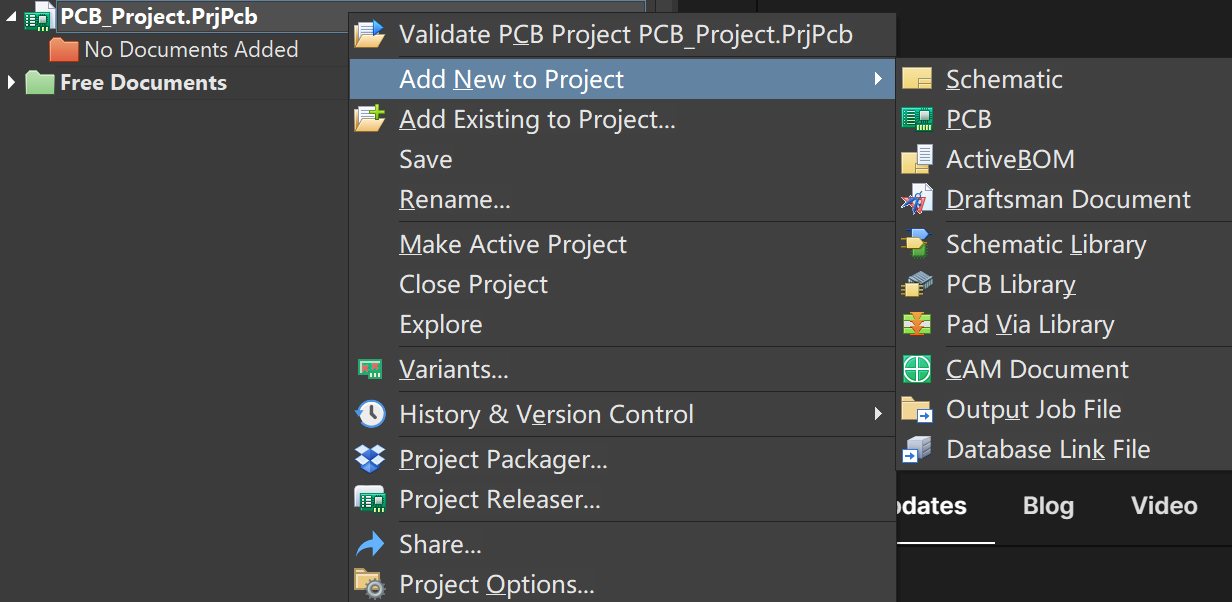Switch to the Blog tab
Image resolution: width=1232 pixels, height=602 pixels.
point(1048,506)
